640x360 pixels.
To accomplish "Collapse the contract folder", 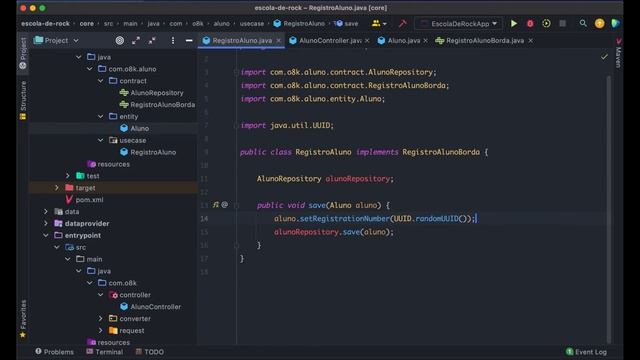I will pos(101,81).
